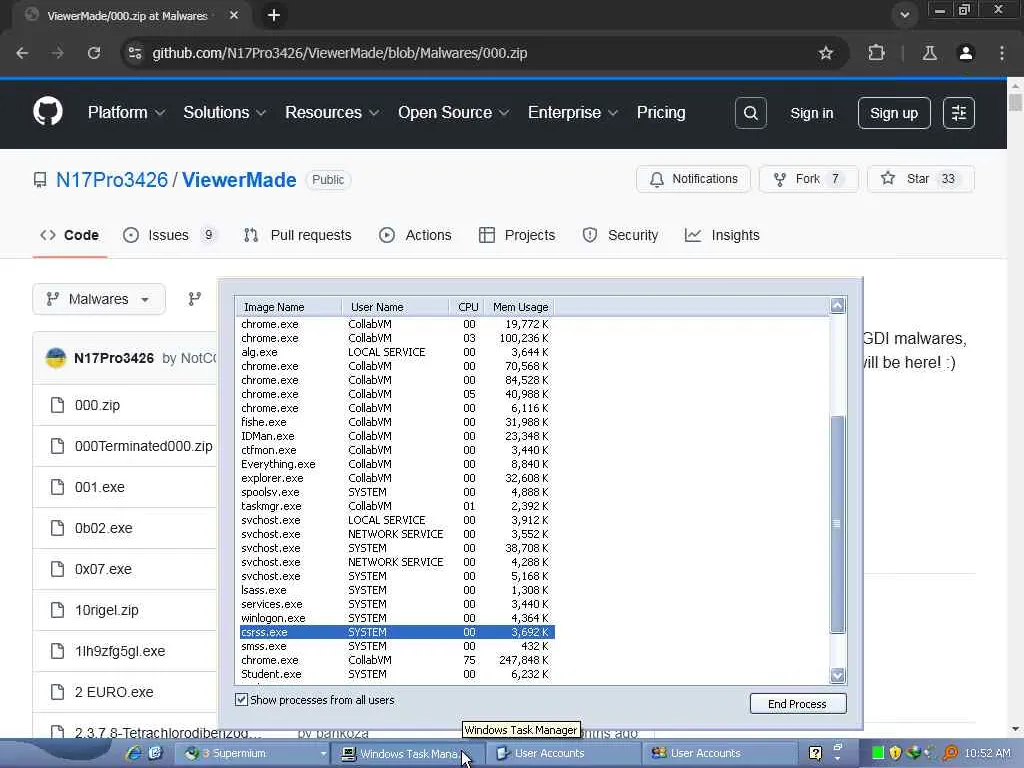Expand the Open Source menu
Image resolution: width=1024 pixels, height=768 pixels.
pos(453,112)
